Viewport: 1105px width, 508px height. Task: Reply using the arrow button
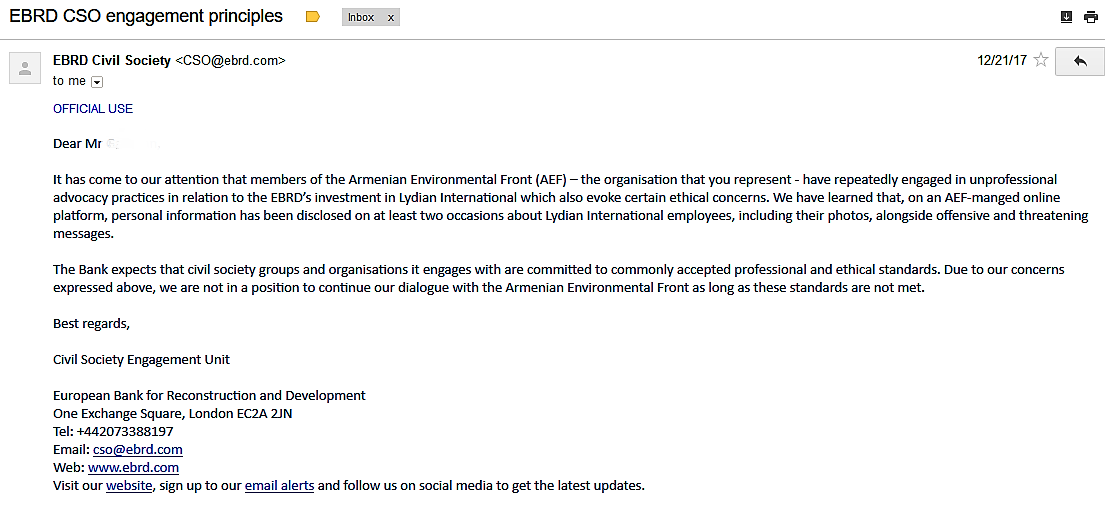pyautogui.click(x=1080, y=61)
